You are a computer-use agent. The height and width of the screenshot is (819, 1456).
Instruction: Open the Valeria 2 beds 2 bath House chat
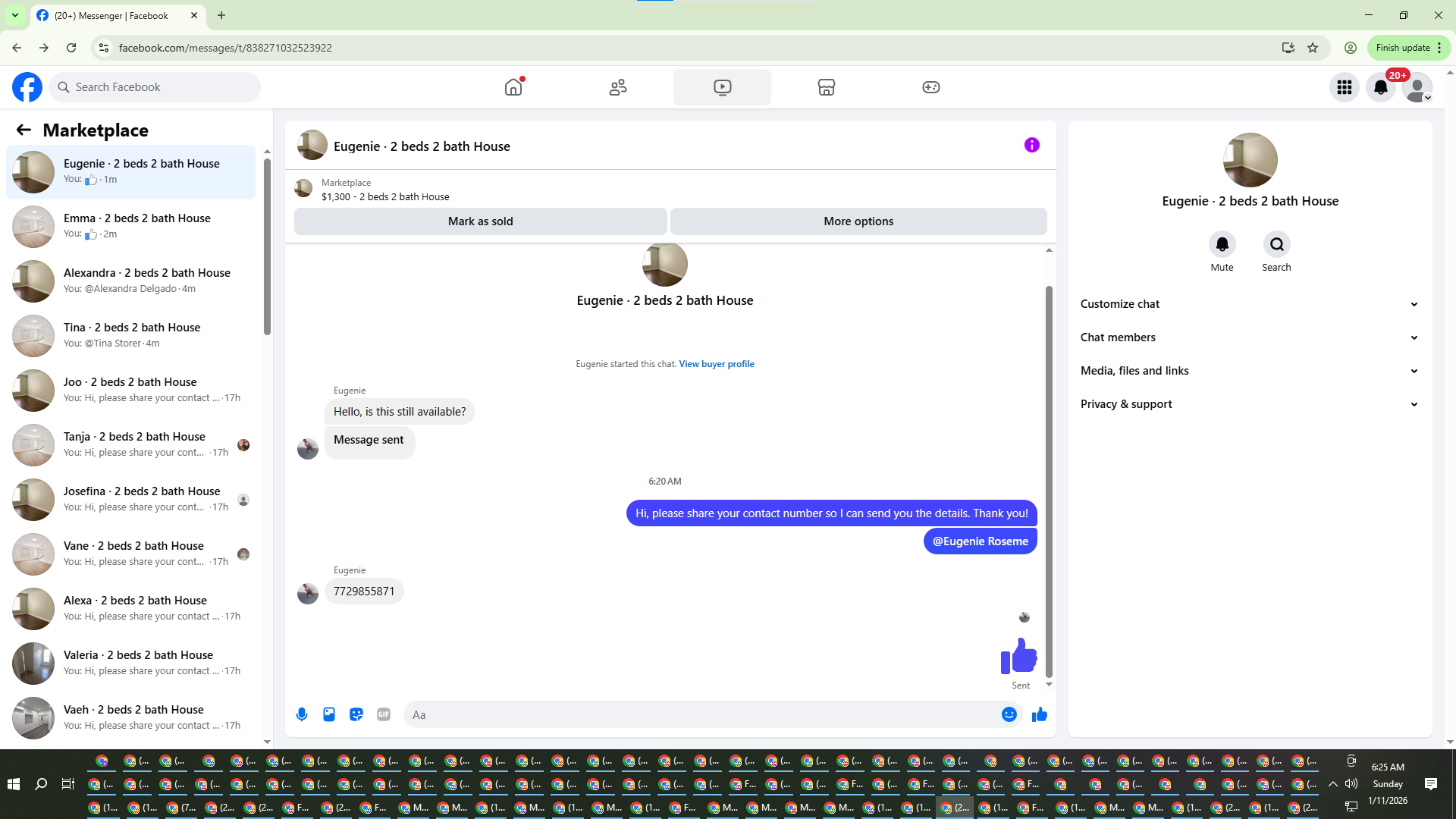130,663
